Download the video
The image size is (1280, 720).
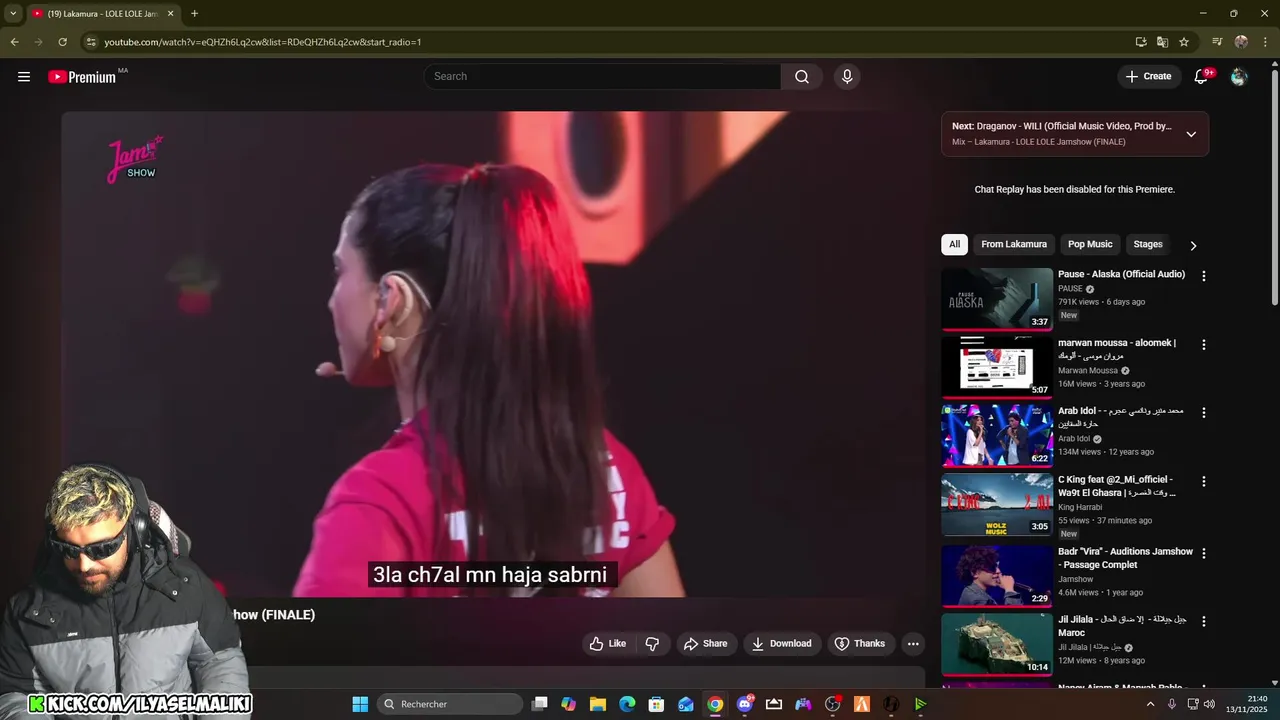781,644
